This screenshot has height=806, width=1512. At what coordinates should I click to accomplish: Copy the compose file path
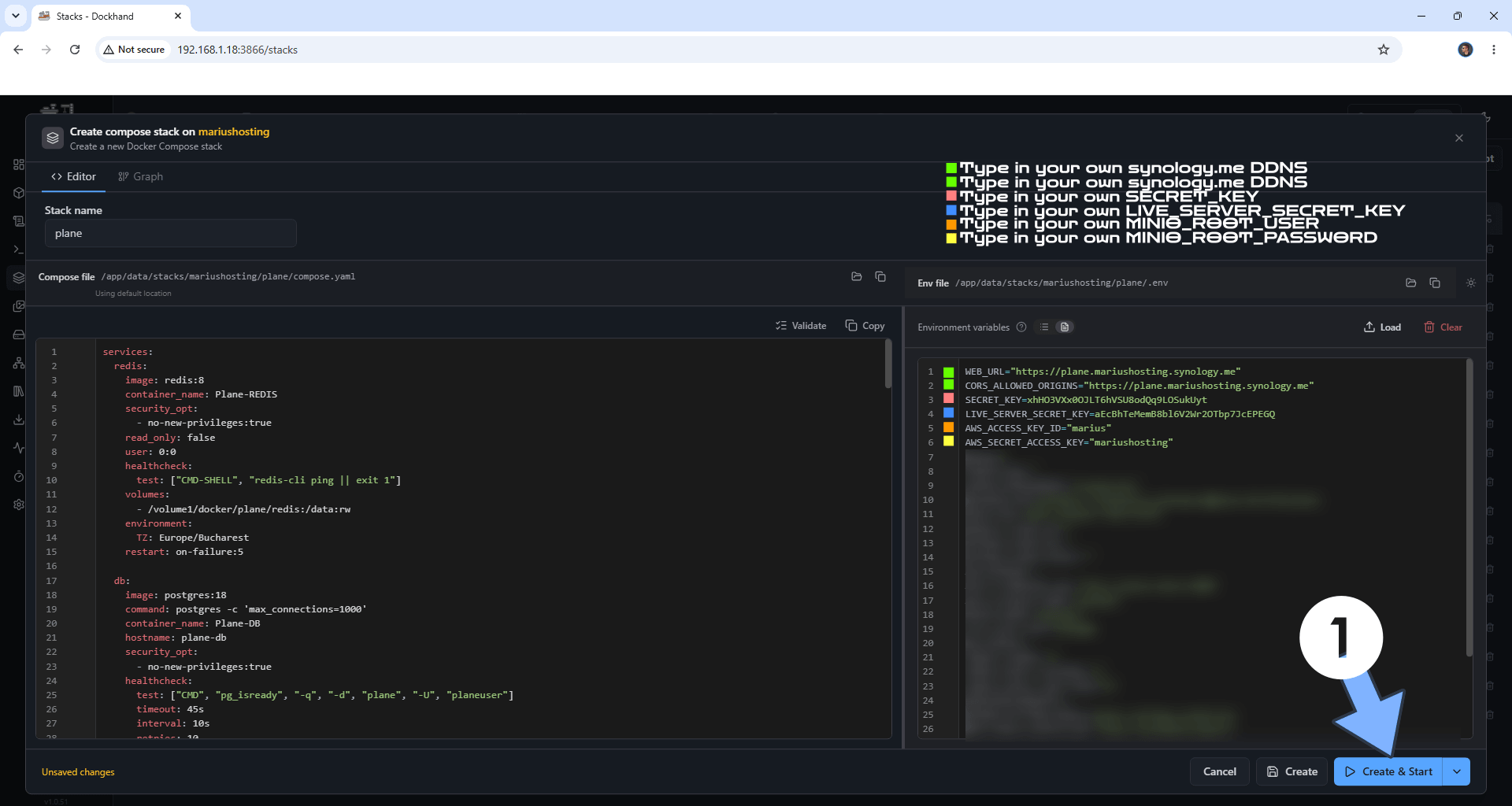coord(880,276)
